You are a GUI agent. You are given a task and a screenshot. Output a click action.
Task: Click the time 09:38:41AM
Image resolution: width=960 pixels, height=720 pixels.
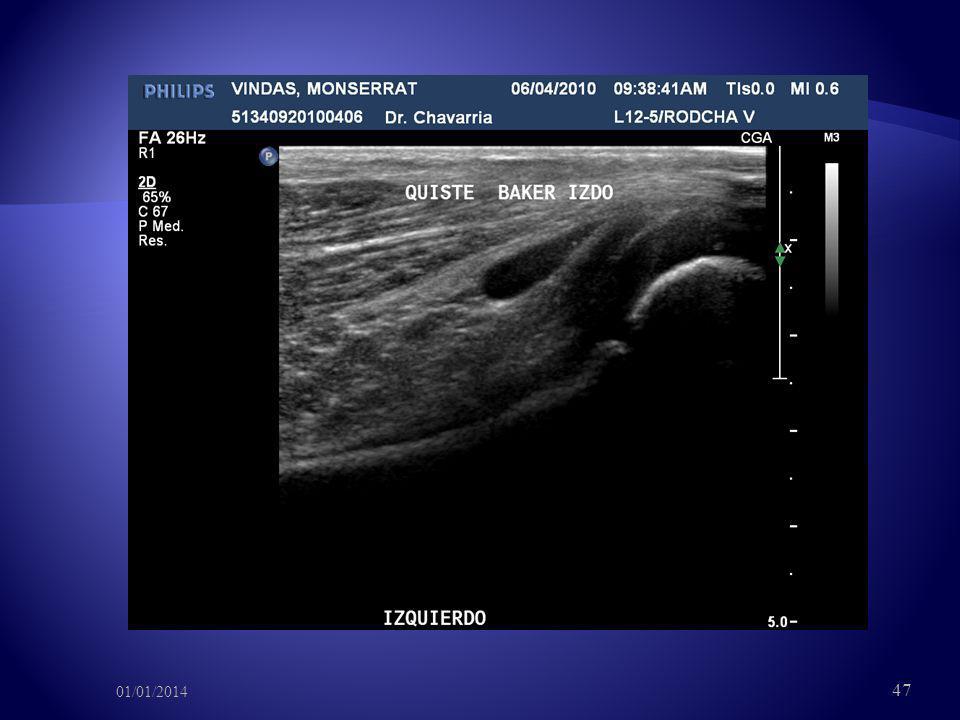coord(660,89)
